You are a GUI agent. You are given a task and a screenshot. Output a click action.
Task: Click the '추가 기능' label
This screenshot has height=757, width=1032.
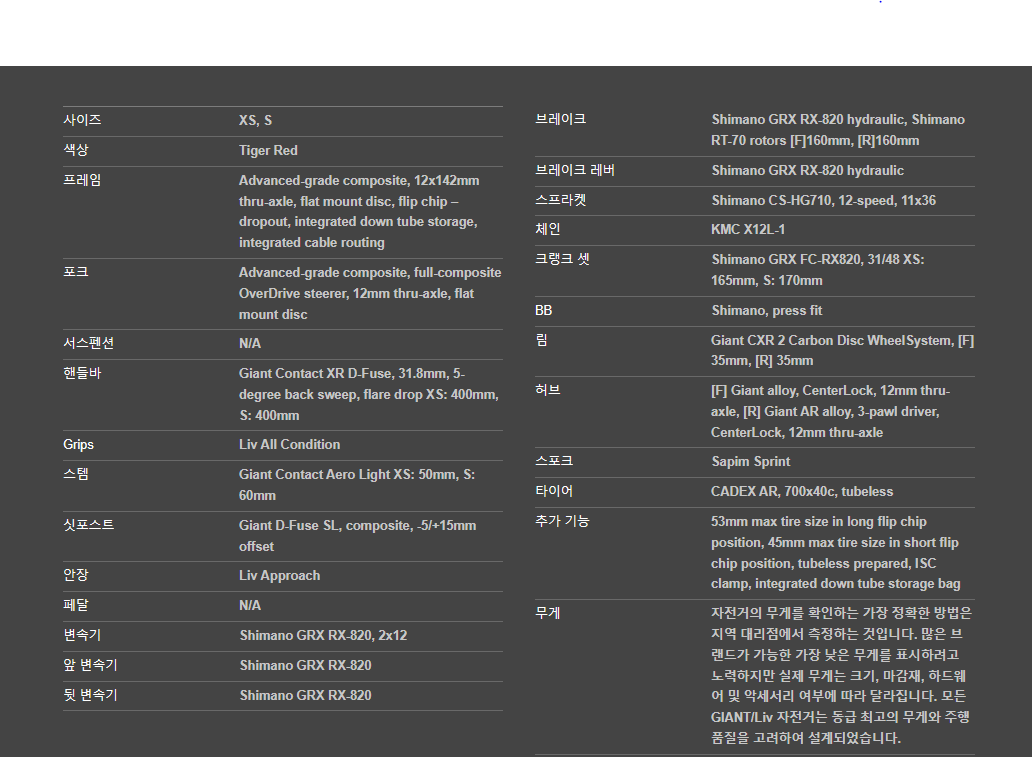click(562, 521)
